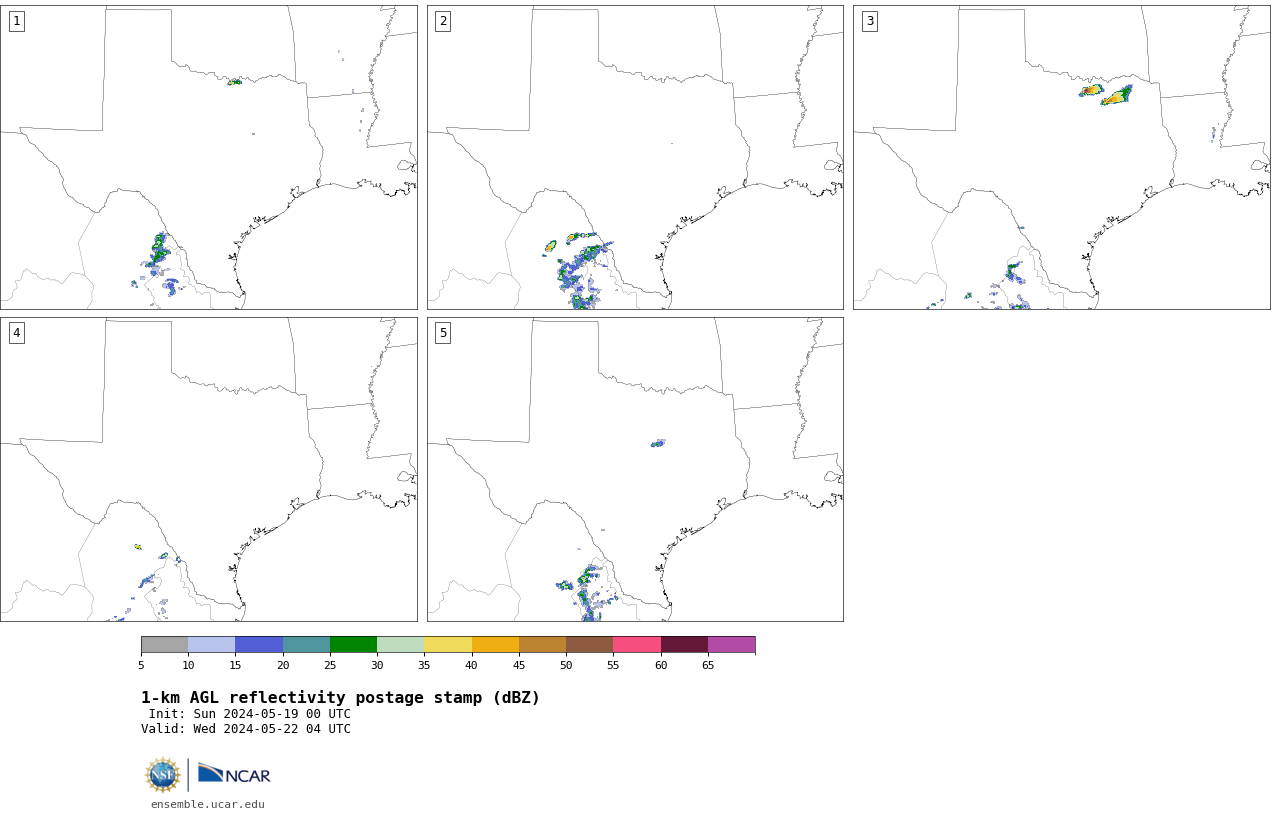
Task: Select the dark green 25-30 dBZ swatch
Action: pos(353,645)
